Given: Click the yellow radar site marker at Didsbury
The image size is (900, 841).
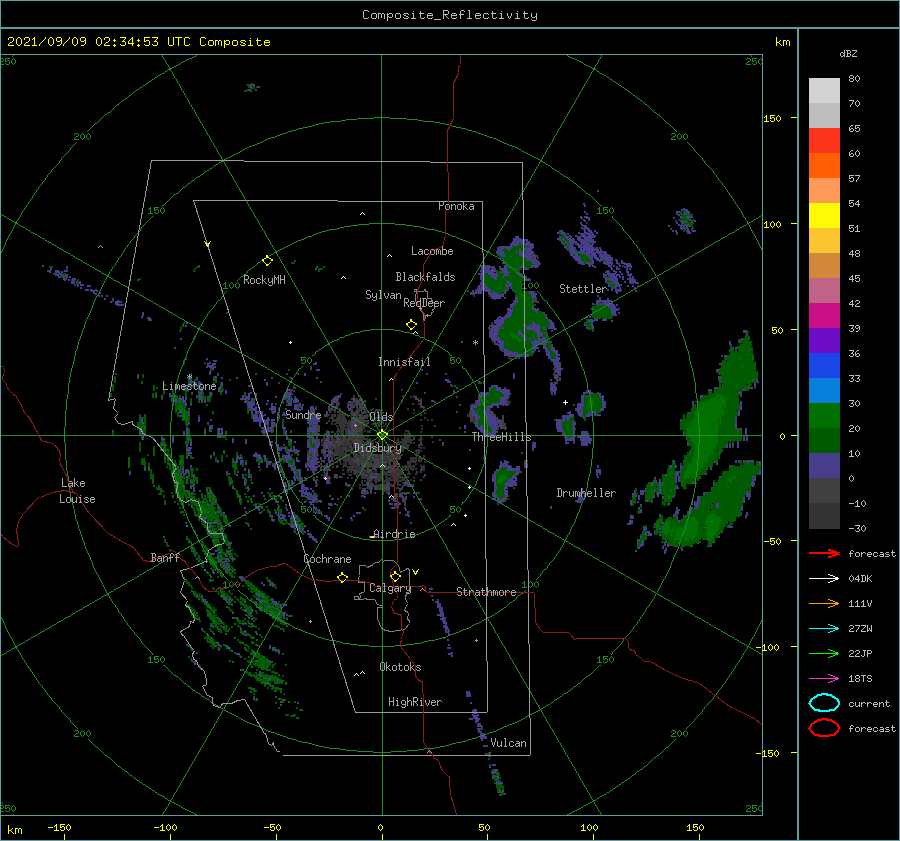Looking at the screenshot, I should point(382,435).
